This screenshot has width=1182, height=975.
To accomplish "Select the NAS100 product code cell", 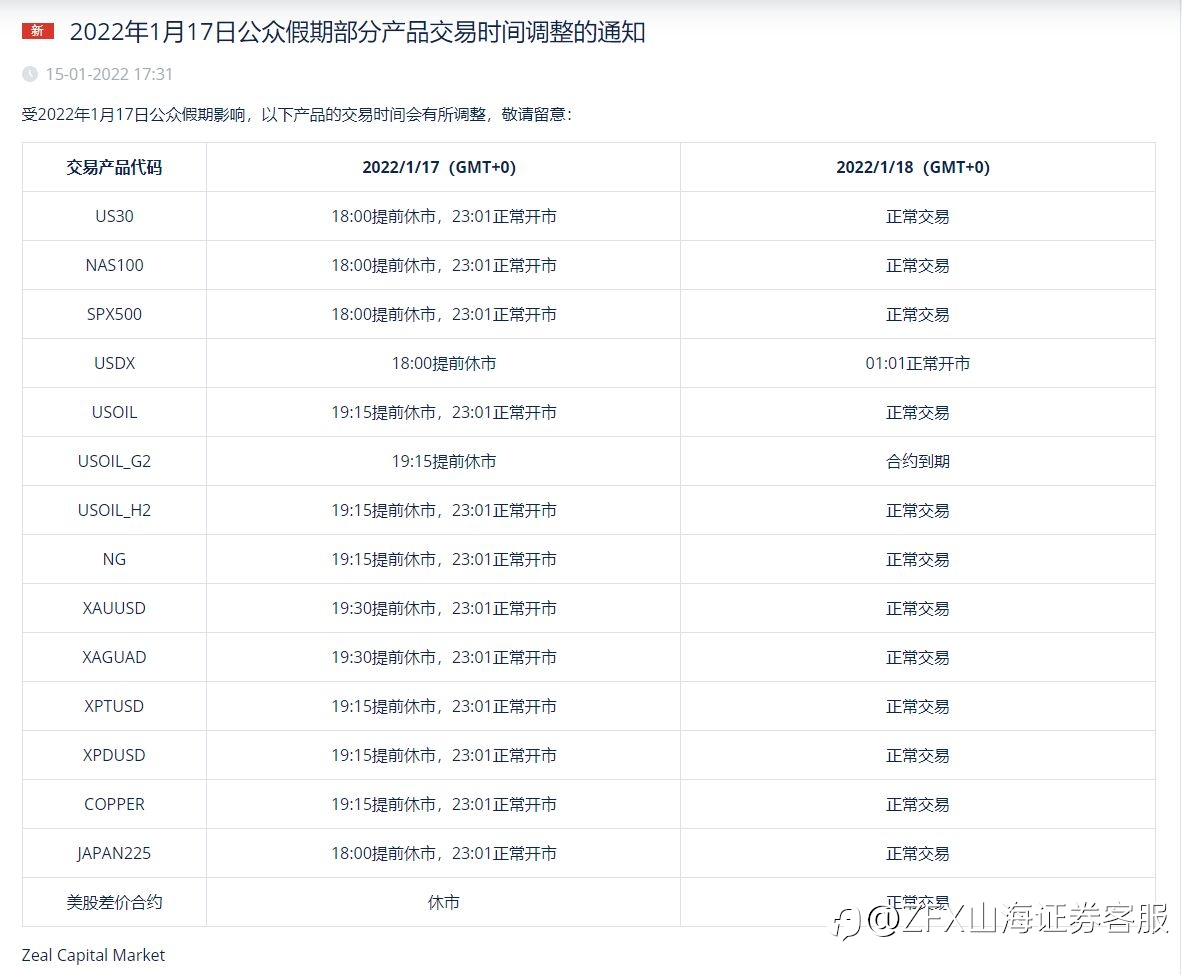I will [x=115, y=265].
